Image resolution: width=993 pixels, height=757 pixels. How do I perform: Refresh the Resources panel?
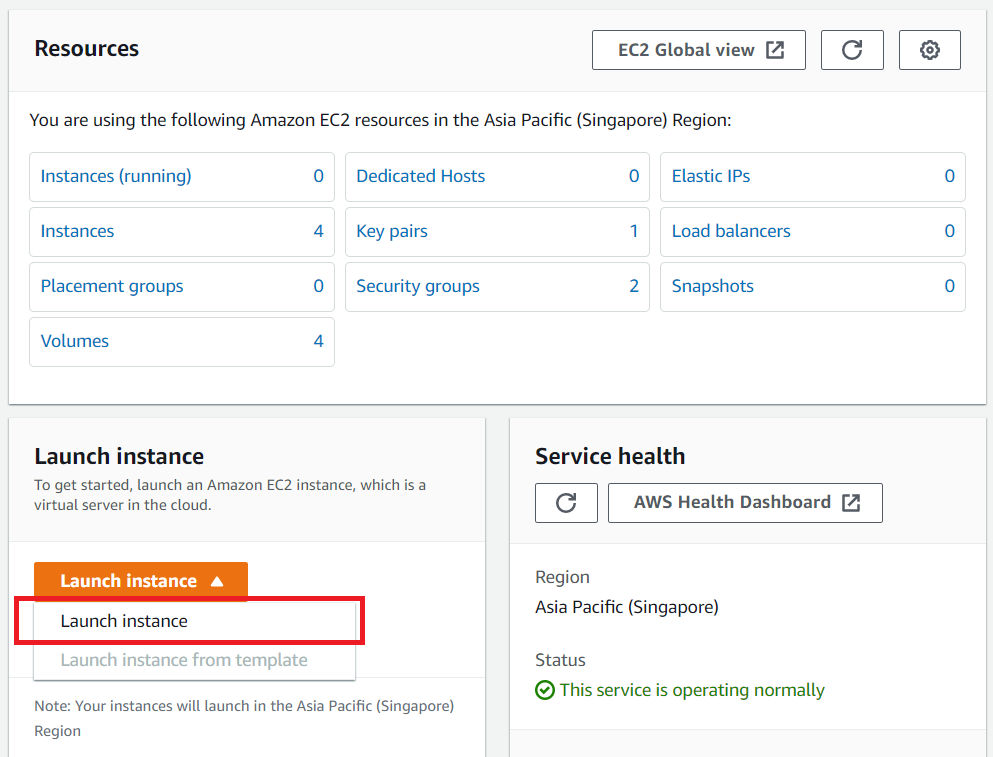coord(852,50)
